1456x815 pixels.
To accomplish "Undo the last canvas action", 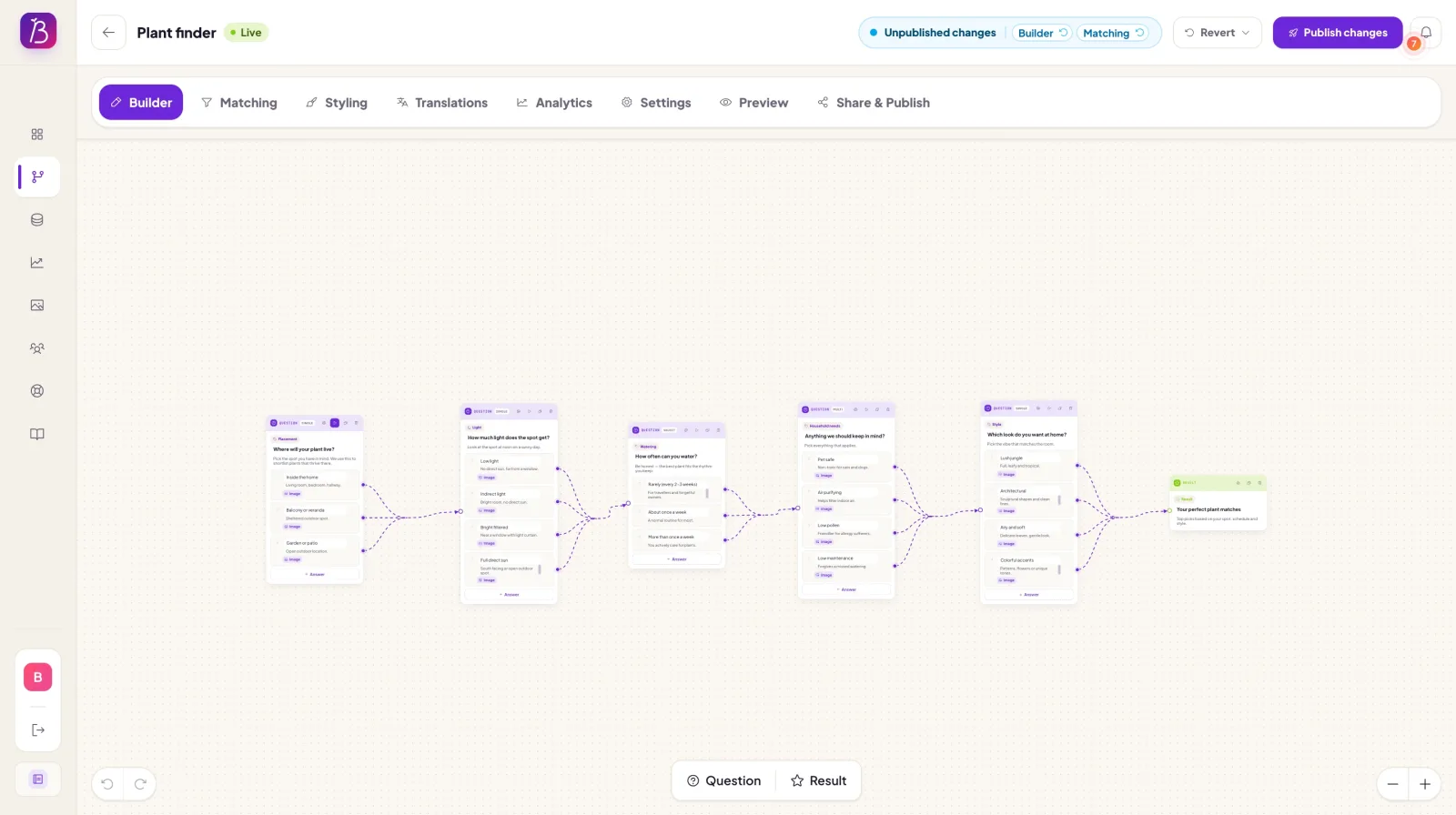I will (107, 784).
